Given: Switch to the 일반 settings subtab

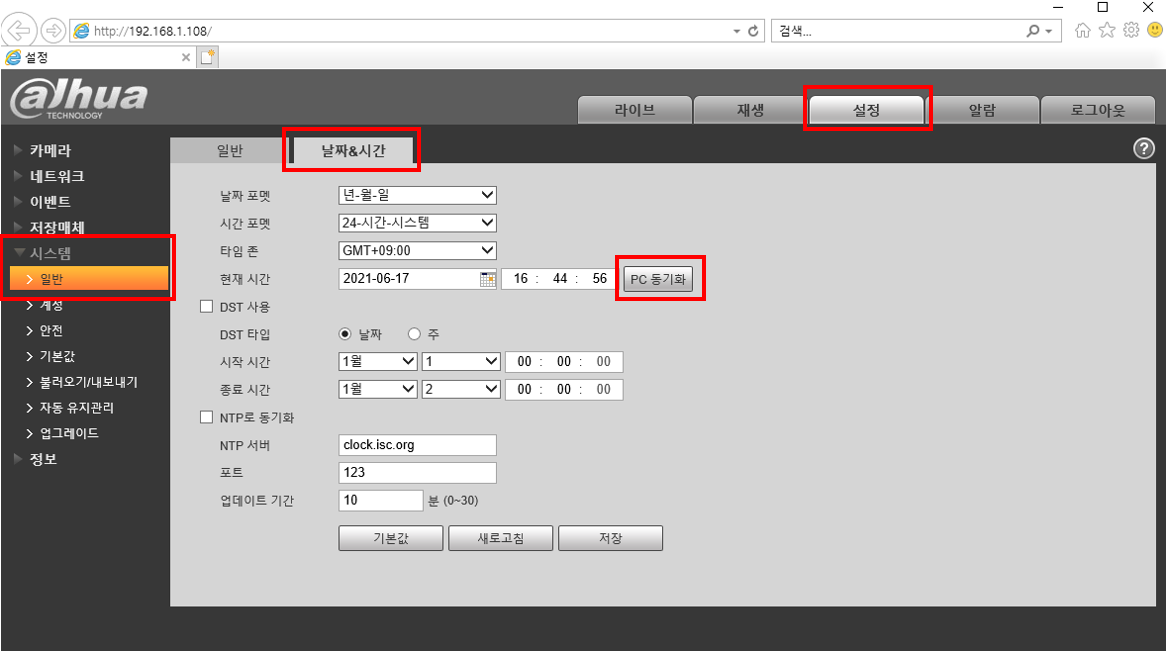Looking at the screenshot, I should (230, 151).
